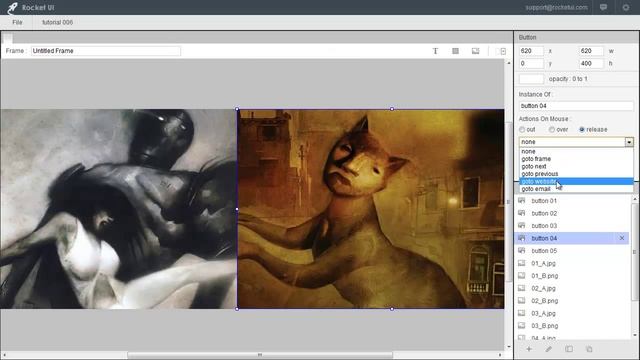
Task: Click the Frame name input field
Action: point(106,51)
